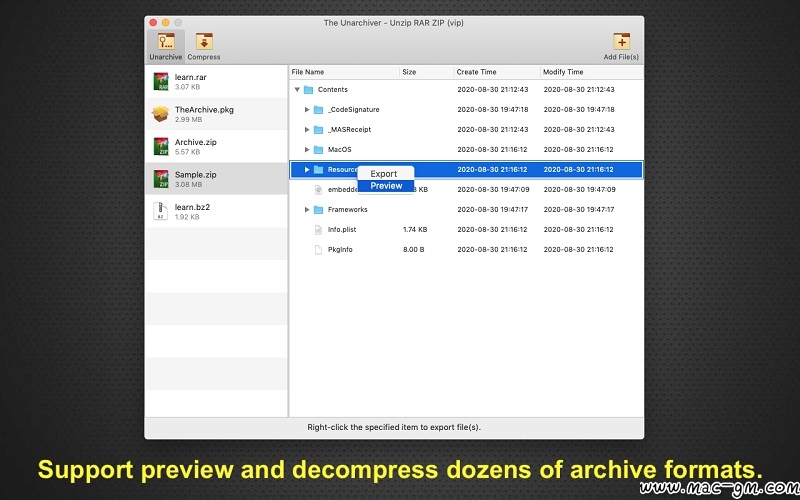Select the learn.bz2 file icon
Screen dimensions: 800x500
161,211
